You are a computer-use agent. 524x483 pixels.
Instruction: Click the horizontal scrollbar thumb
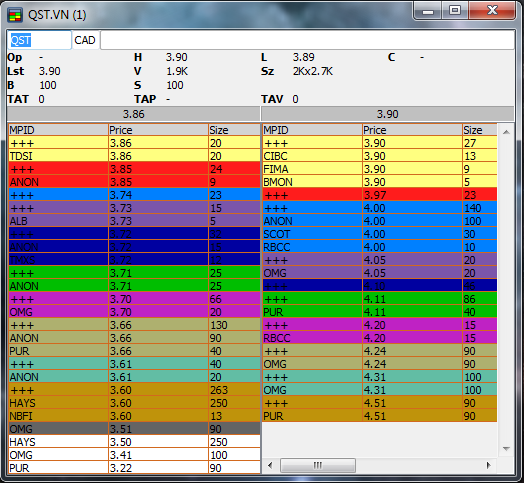pos(317,465)
